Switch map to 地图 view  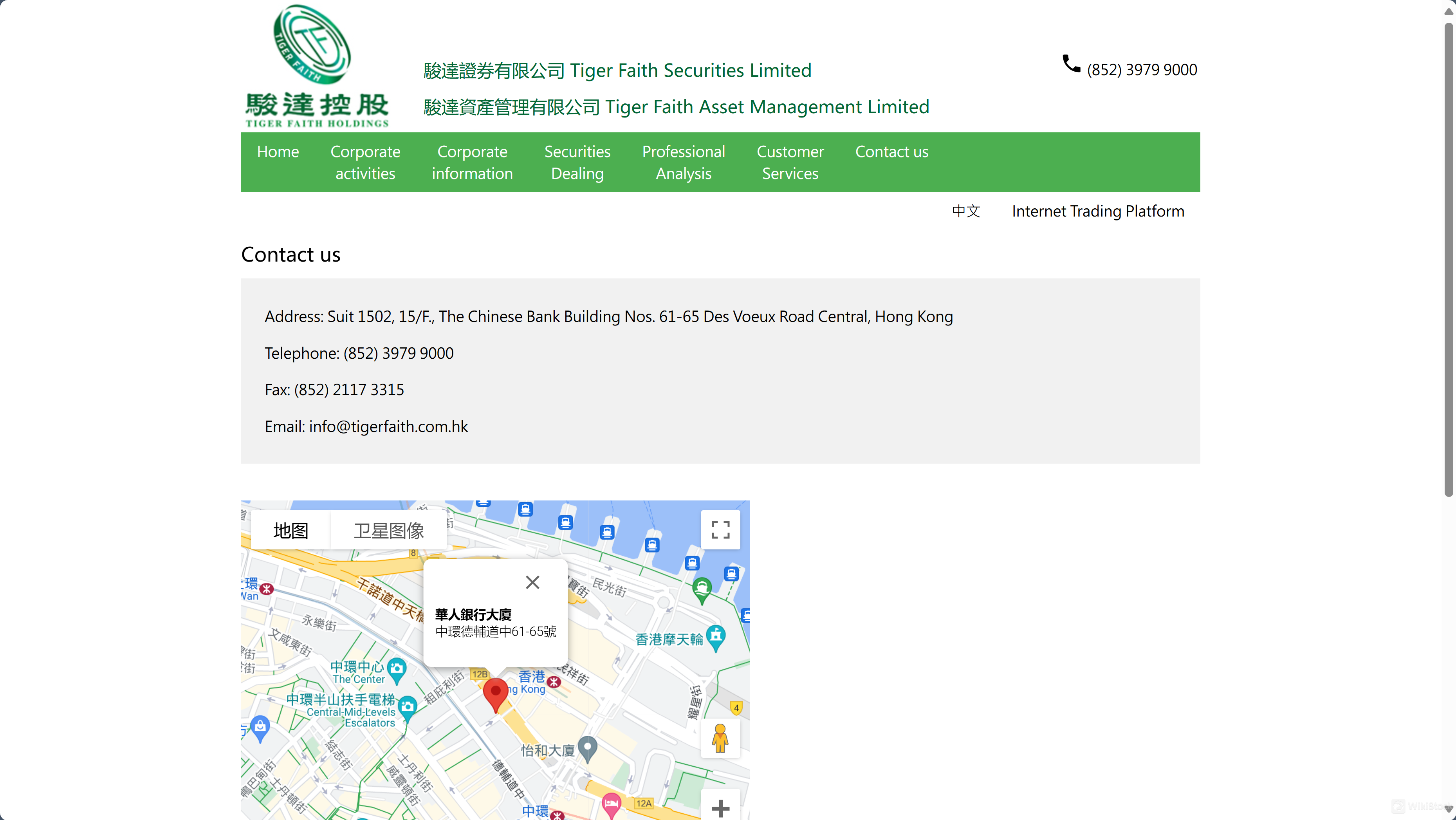(290, 531)
